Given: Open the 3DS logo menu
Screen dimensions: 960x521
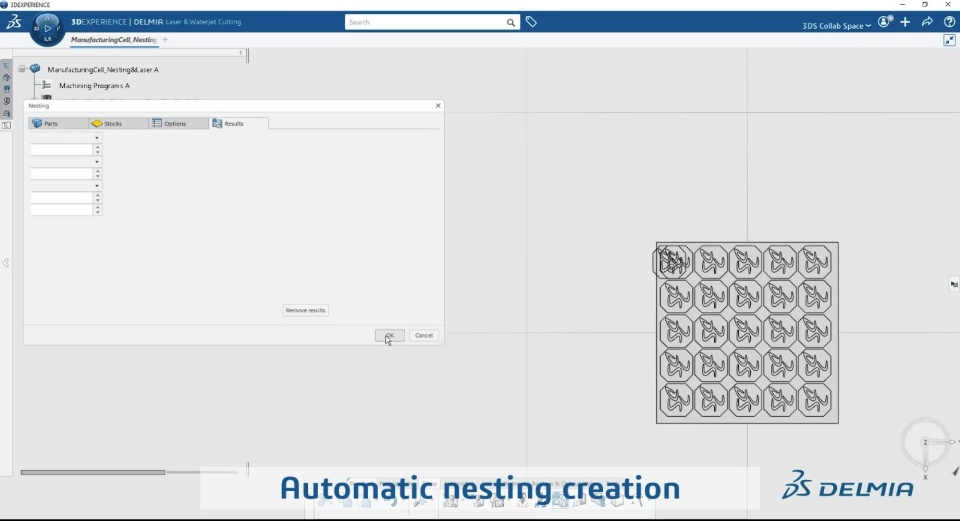Looking at the screenshot, I should coord(13,22).
